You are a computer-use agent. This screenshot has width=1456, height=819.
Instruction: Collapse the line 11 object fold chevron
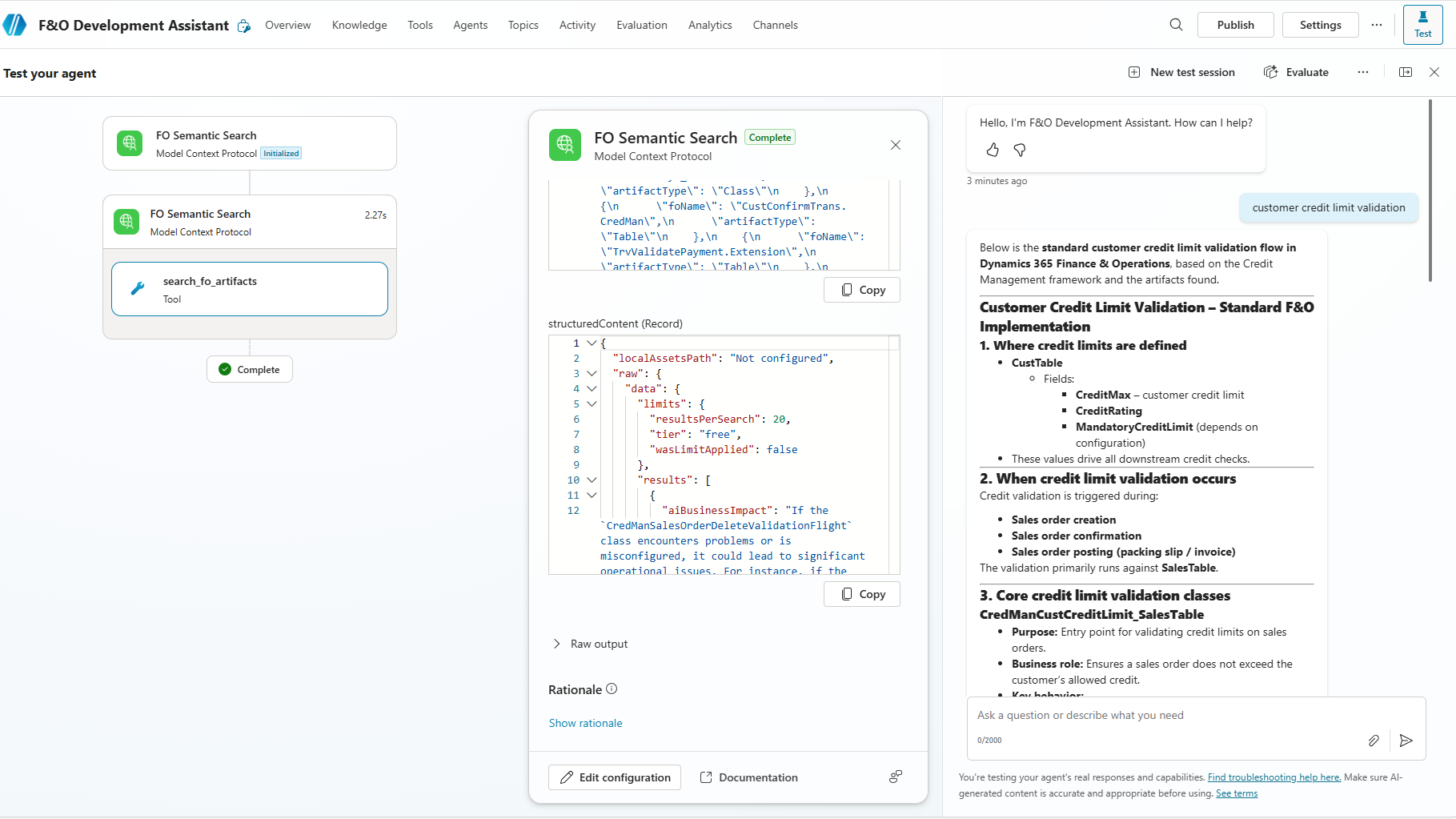[x=592, y=495]
